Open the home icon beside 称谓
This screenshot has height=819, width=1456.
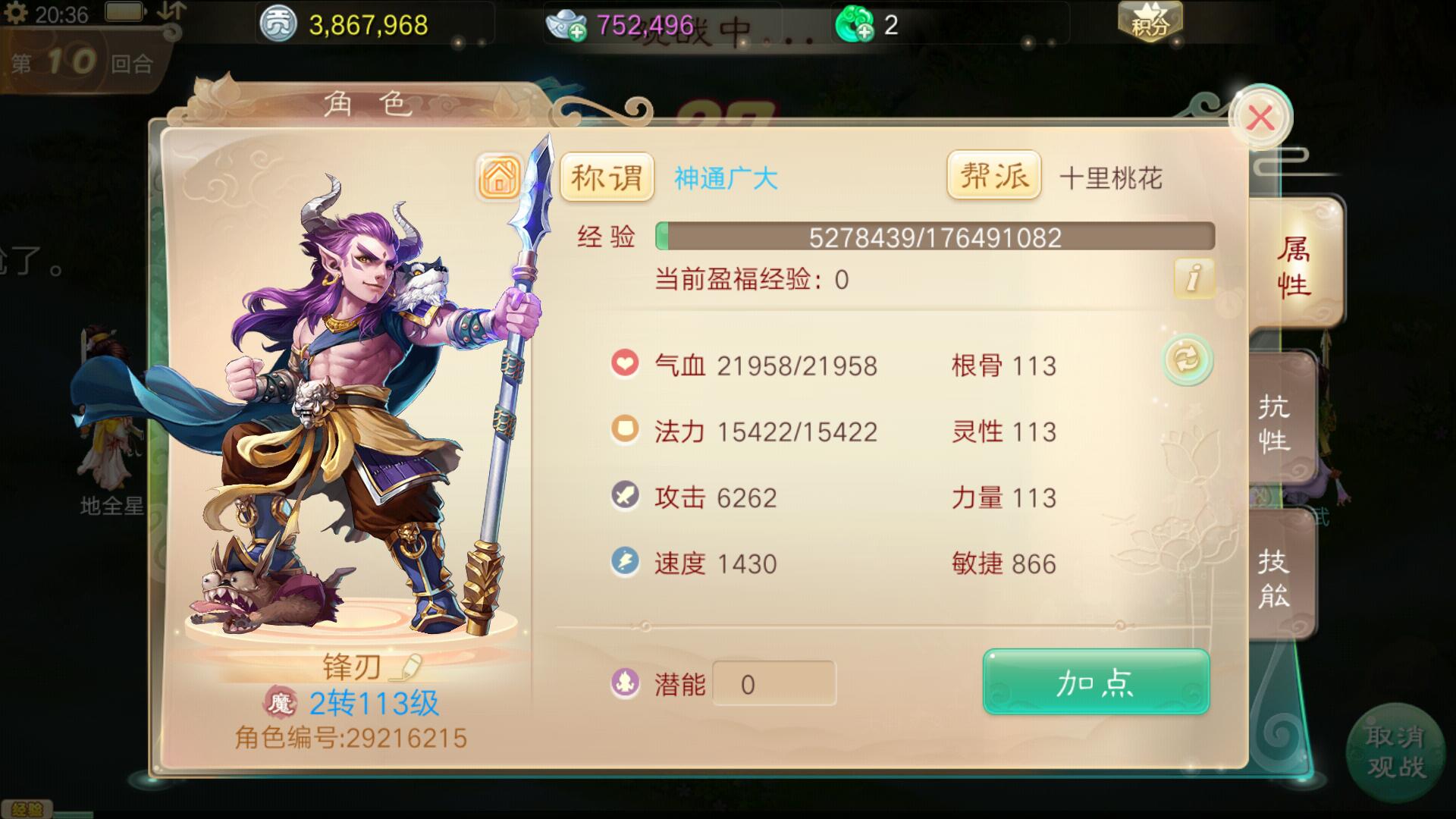click(x=499, y=177)
